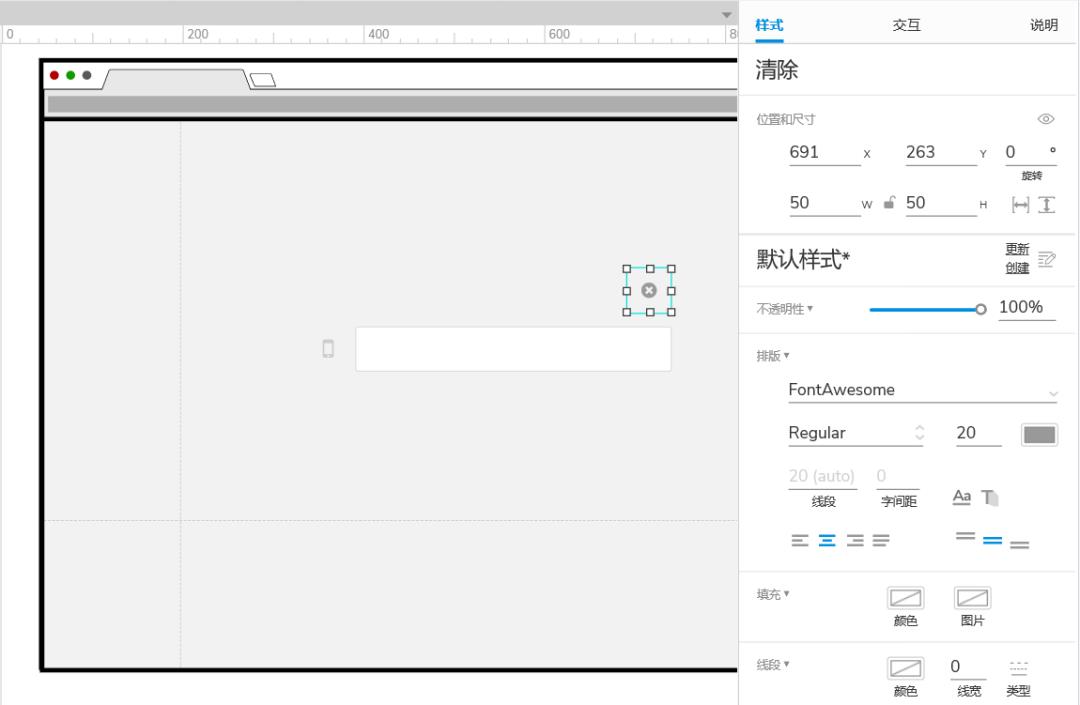Click the line spacing field 20 (auto)
The width and height of the screenshot is (1080, 705).
tap(822, 476)
